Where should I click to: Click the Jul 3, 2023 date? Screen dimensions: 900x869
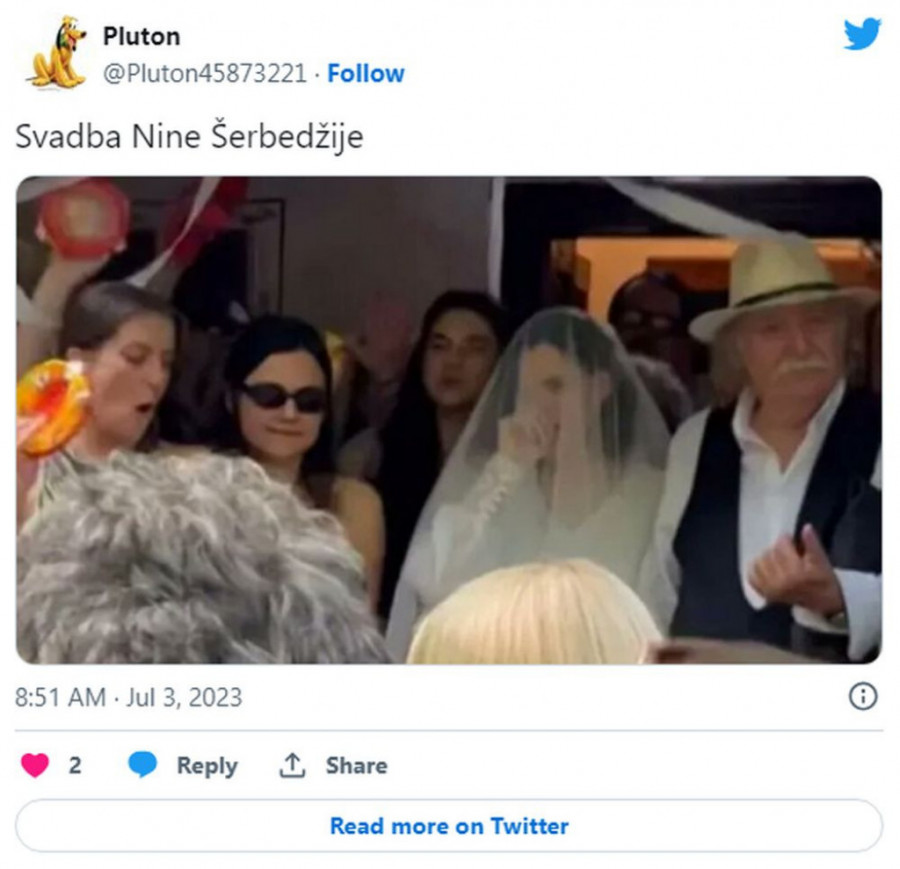tap(184, 697)
